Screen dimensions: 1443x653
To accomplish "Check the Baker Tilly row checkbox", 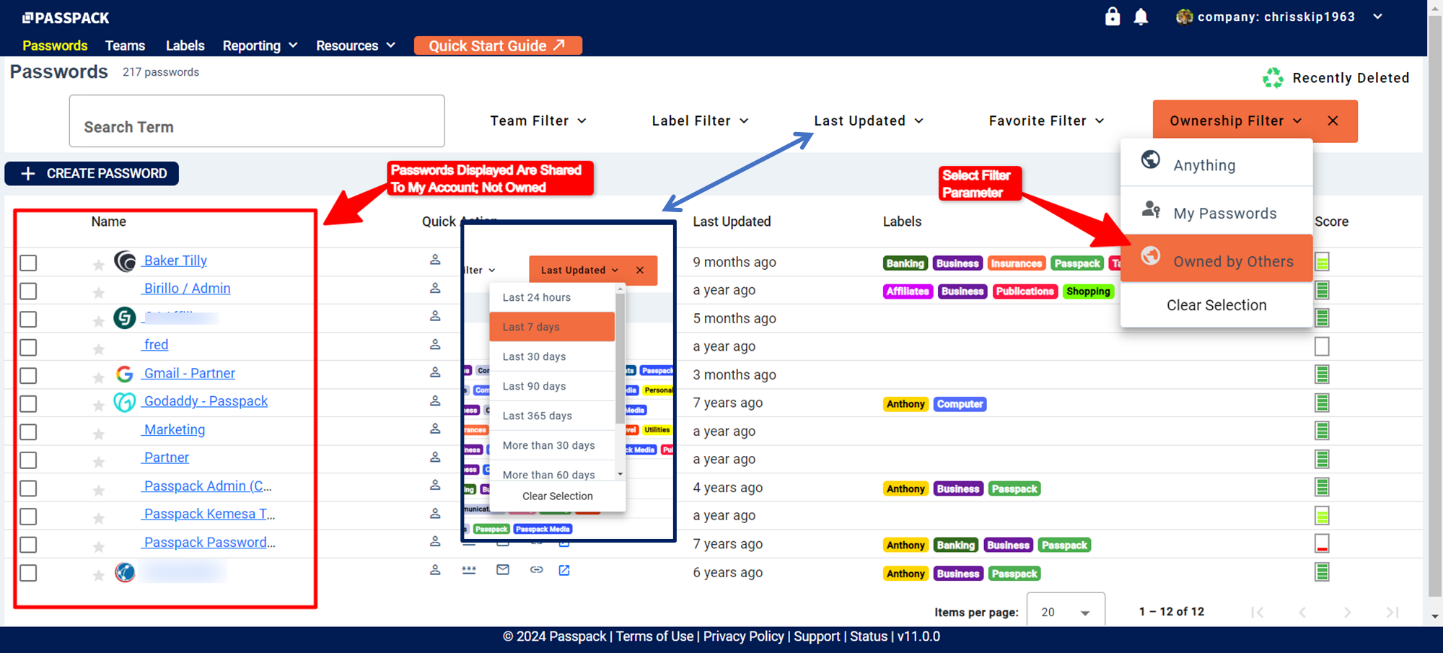I will click(28, 263).
